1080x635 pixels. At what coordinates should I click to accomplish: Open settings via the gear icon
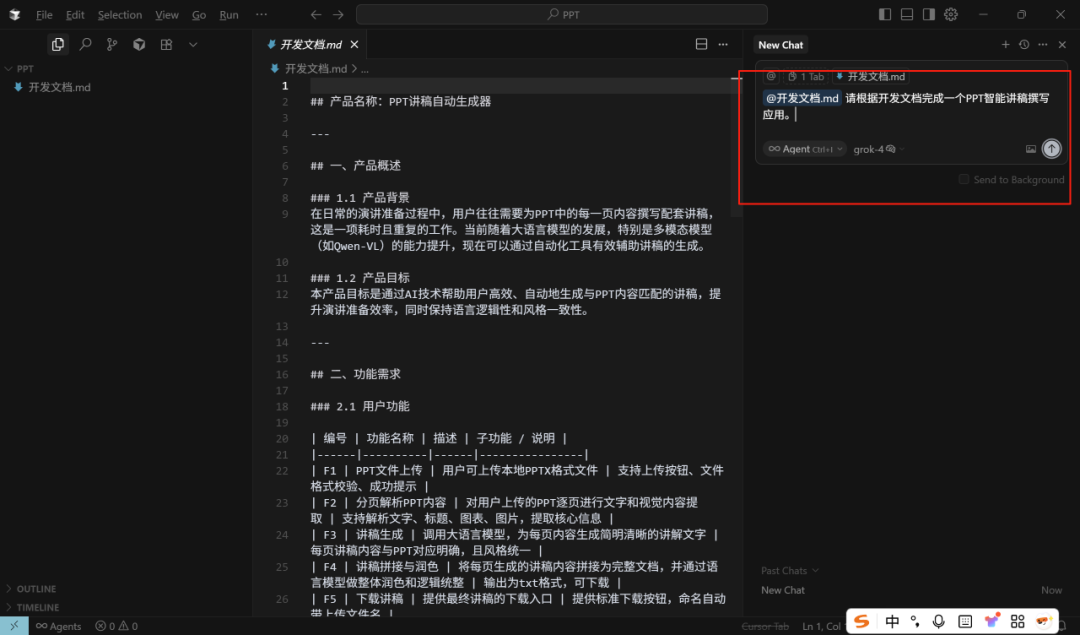951,14
